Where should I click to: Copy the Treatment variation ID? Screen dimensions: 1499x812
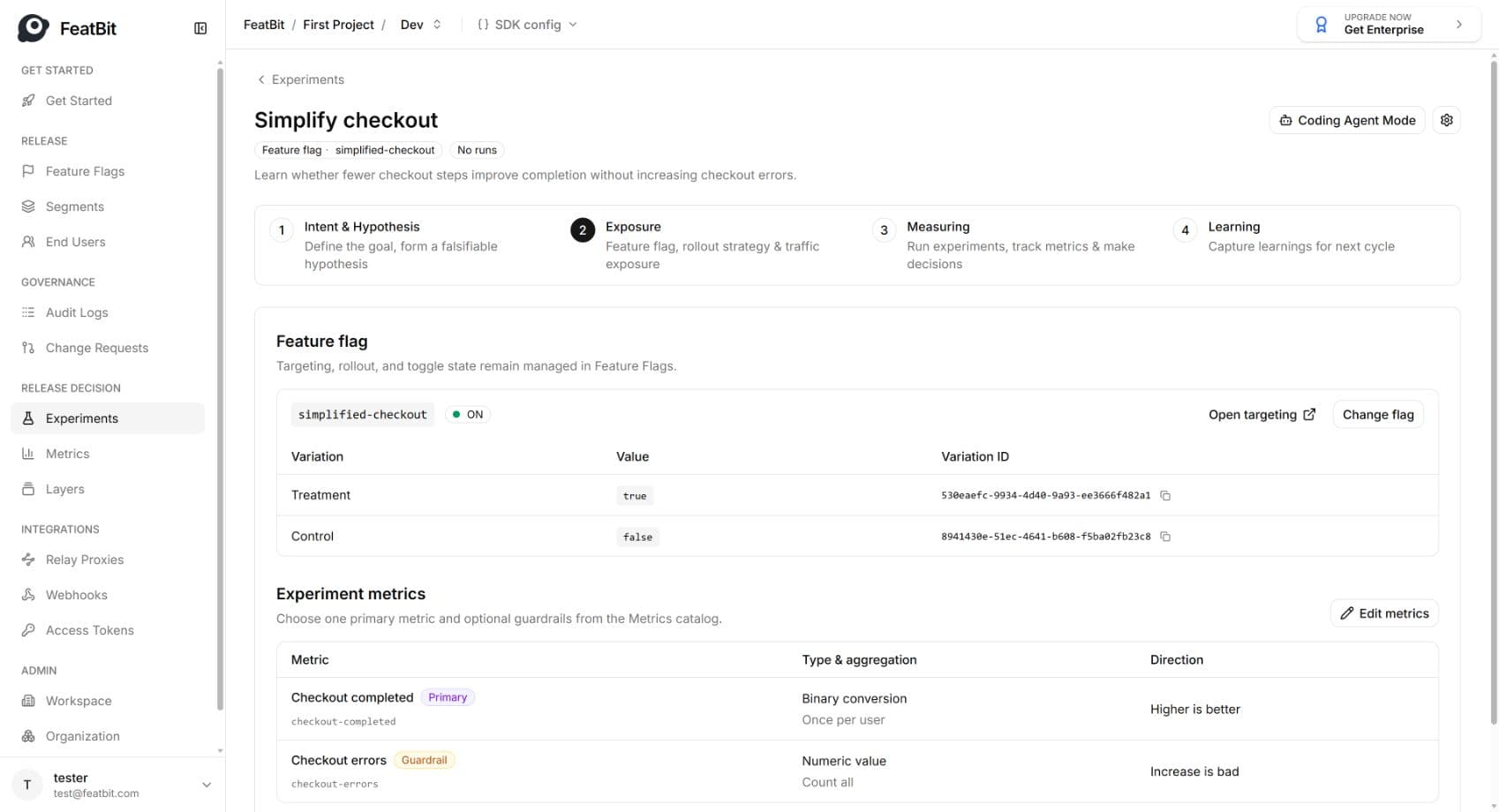coord(1165,496)
